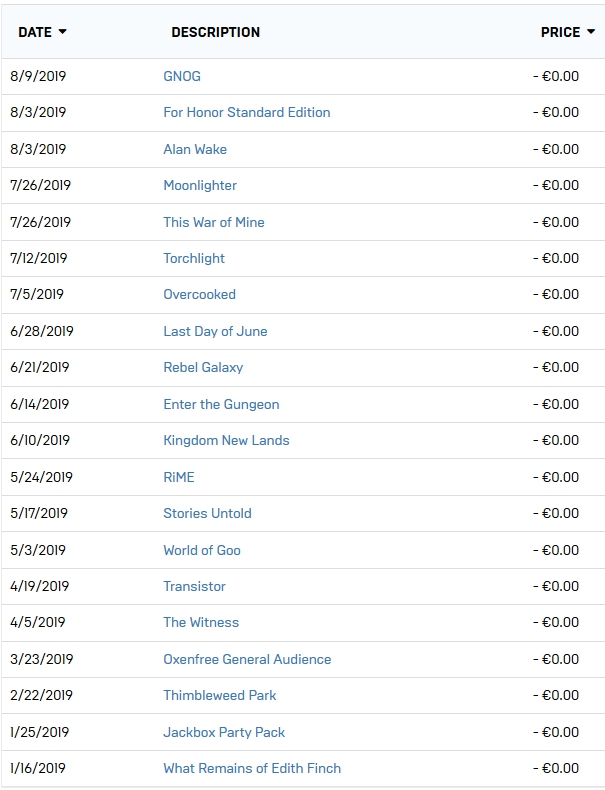
Task: Select Kingdom New Lands link
Action: [x=226, y=440]
